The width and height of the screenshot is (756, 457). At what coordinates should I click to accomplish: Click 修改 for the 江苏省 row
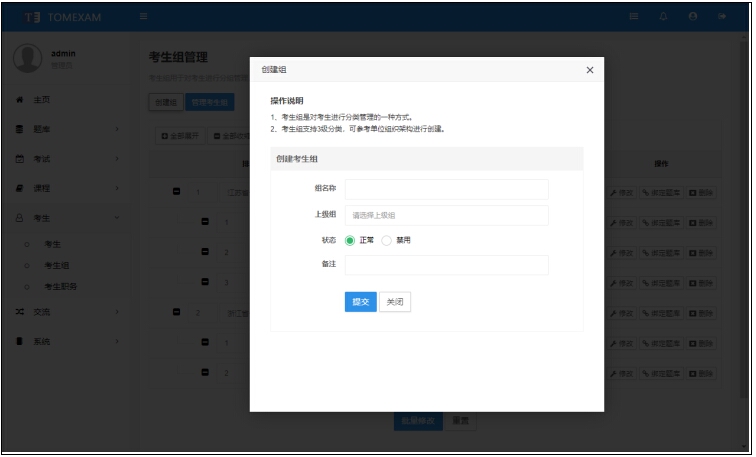click(621, 193)
